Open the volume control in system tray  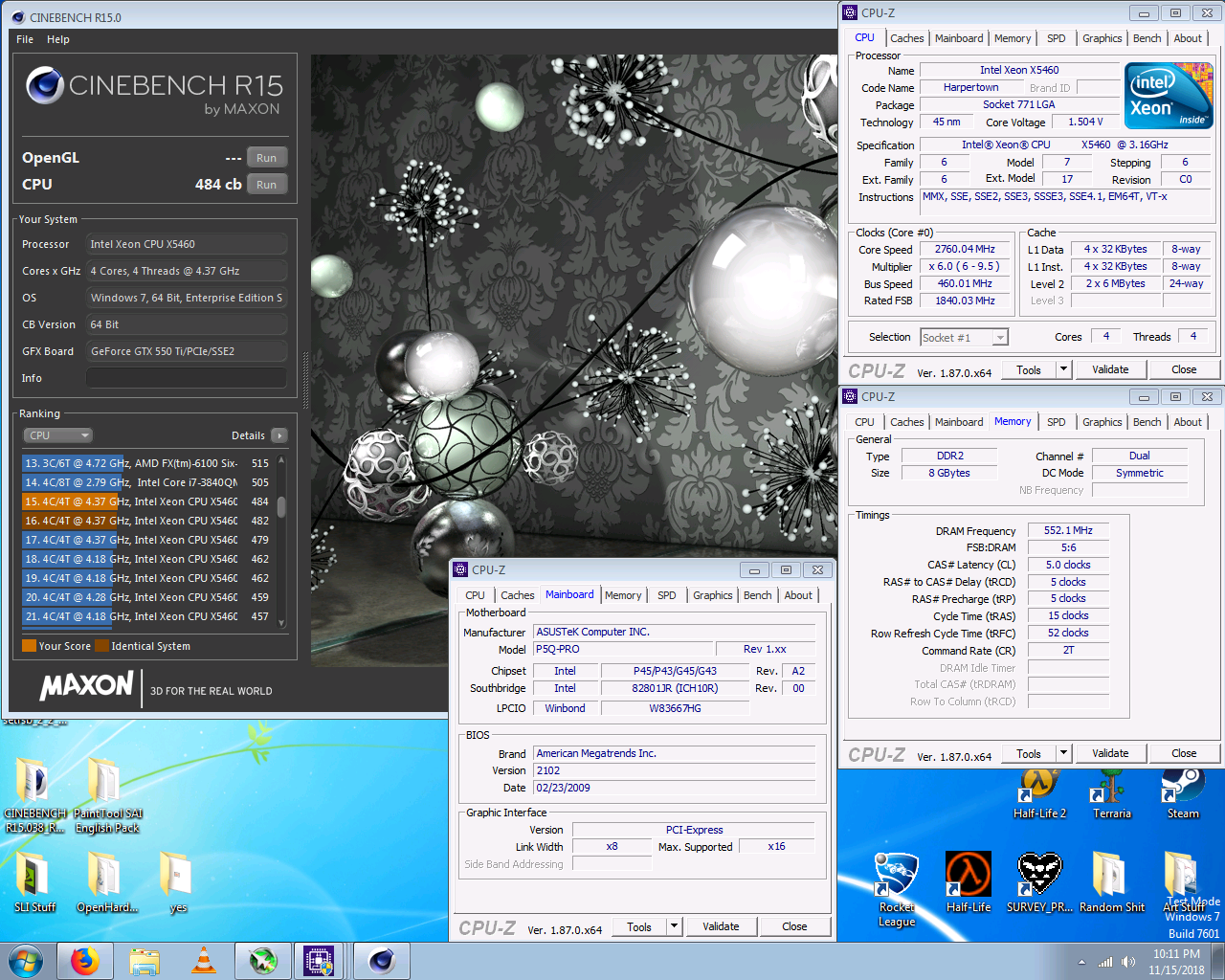click(x=1128, y=962)
